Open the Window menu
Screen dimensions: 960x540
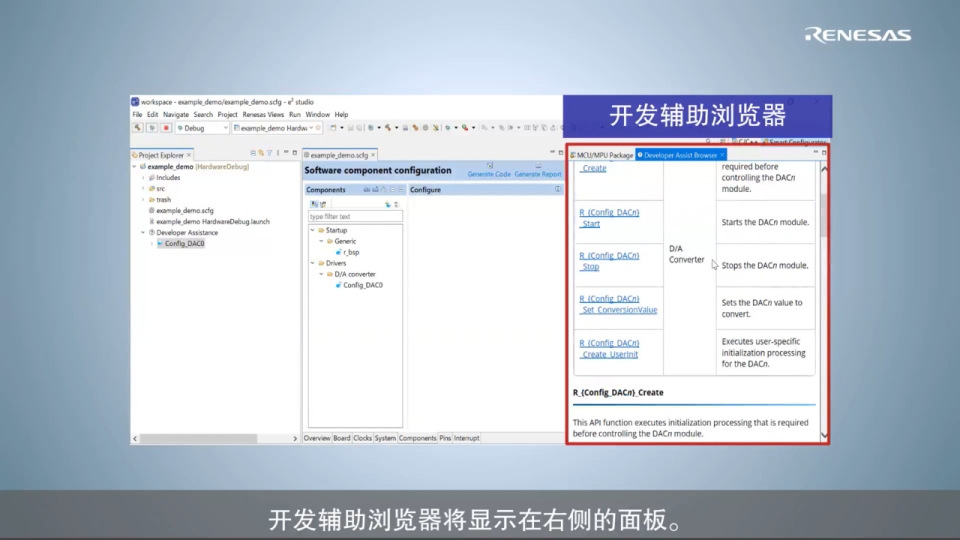(x=317, y=114)
